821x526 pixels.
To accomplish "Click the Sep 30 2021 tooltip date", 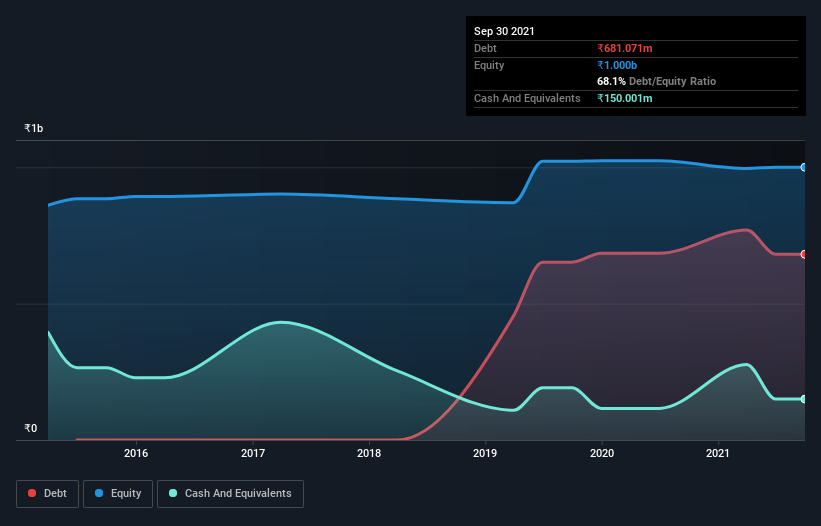I will click(504, 31).
